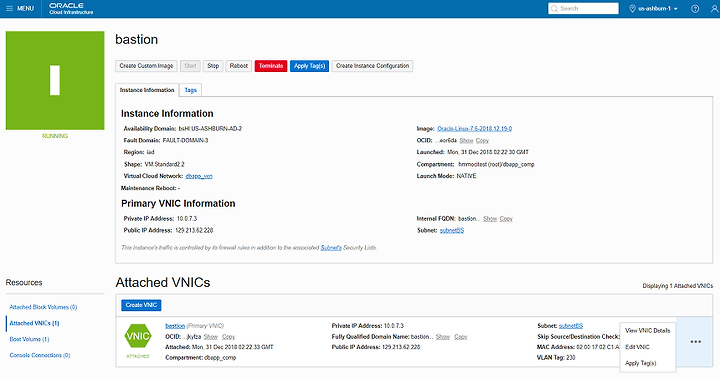
Task: Click the bastion instance title
Action: (136, 40)
